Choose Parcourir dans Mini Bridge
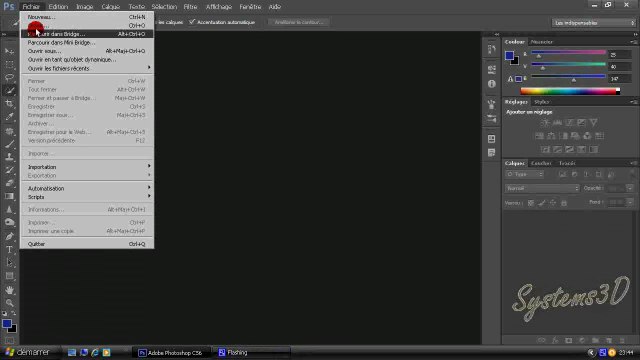The height and width of the screenshot is (360, 640). coord(87,42)
